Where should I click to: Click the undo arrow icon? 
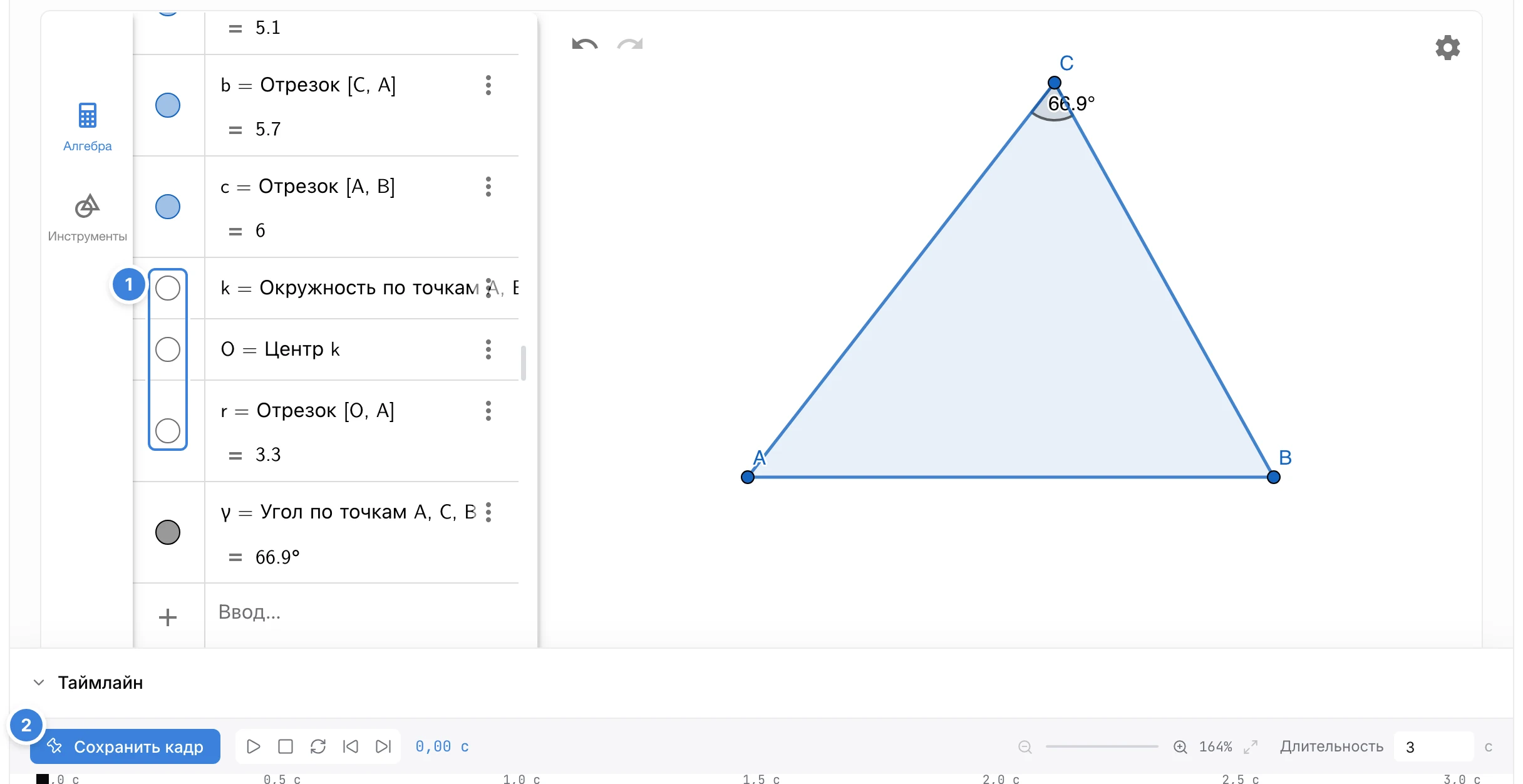[585, 44]
